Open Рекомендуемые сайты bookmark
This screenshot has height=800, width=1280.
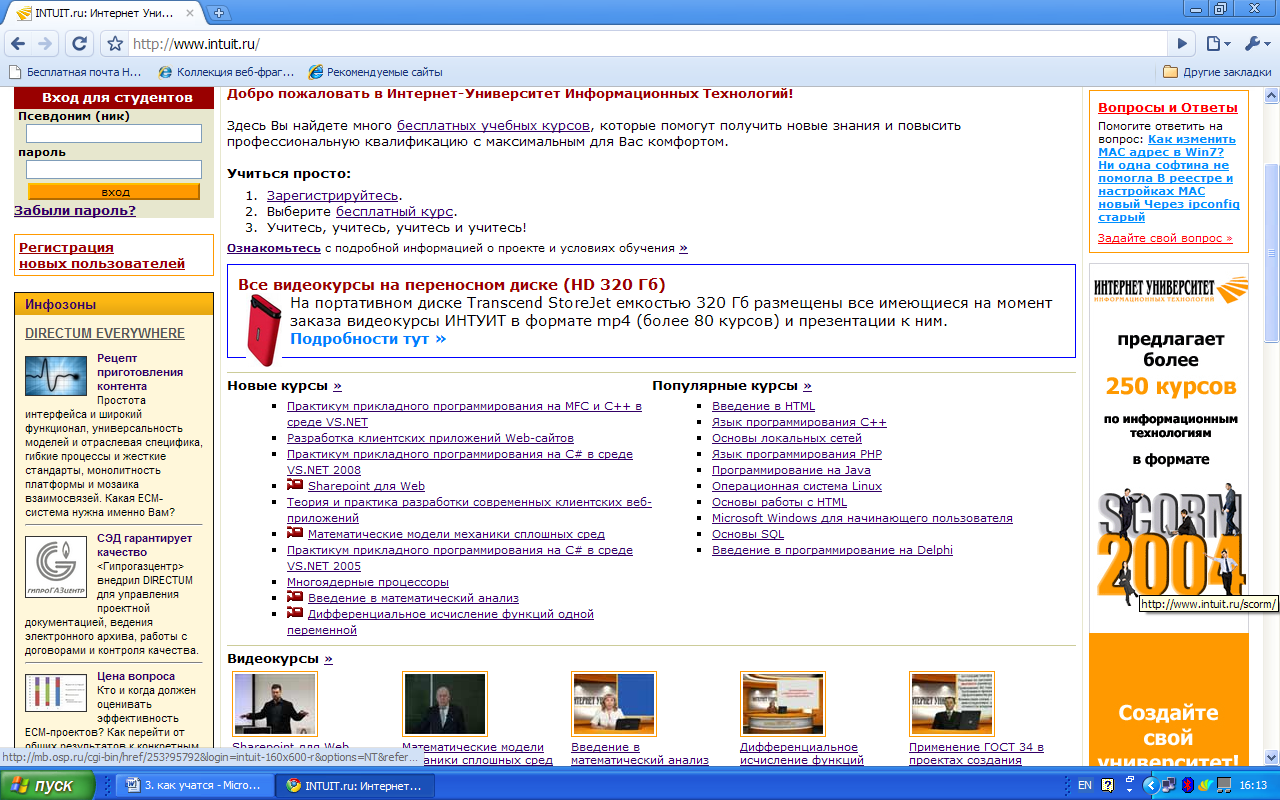tap(375, 72)
